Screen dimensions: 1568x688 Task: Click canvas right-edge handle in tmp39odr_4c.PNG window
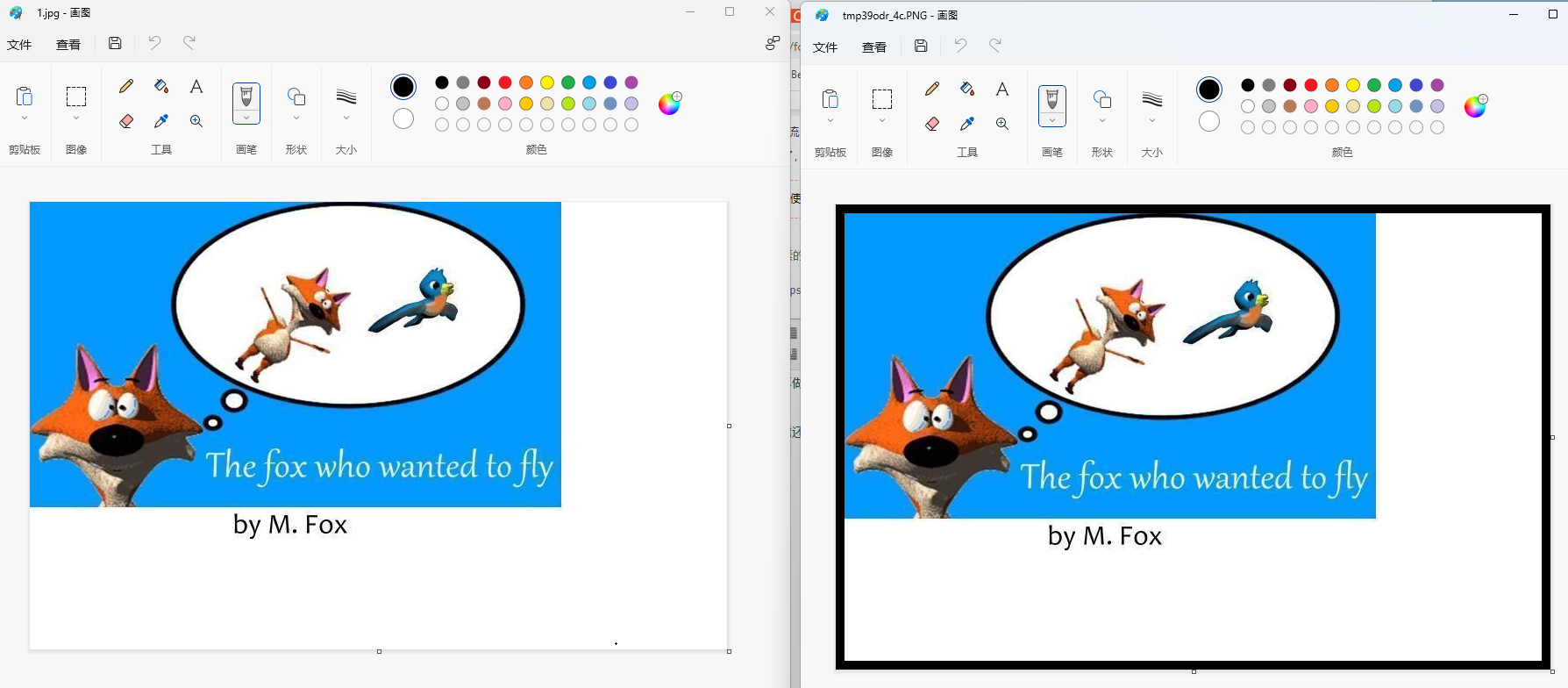[1552, 437]
